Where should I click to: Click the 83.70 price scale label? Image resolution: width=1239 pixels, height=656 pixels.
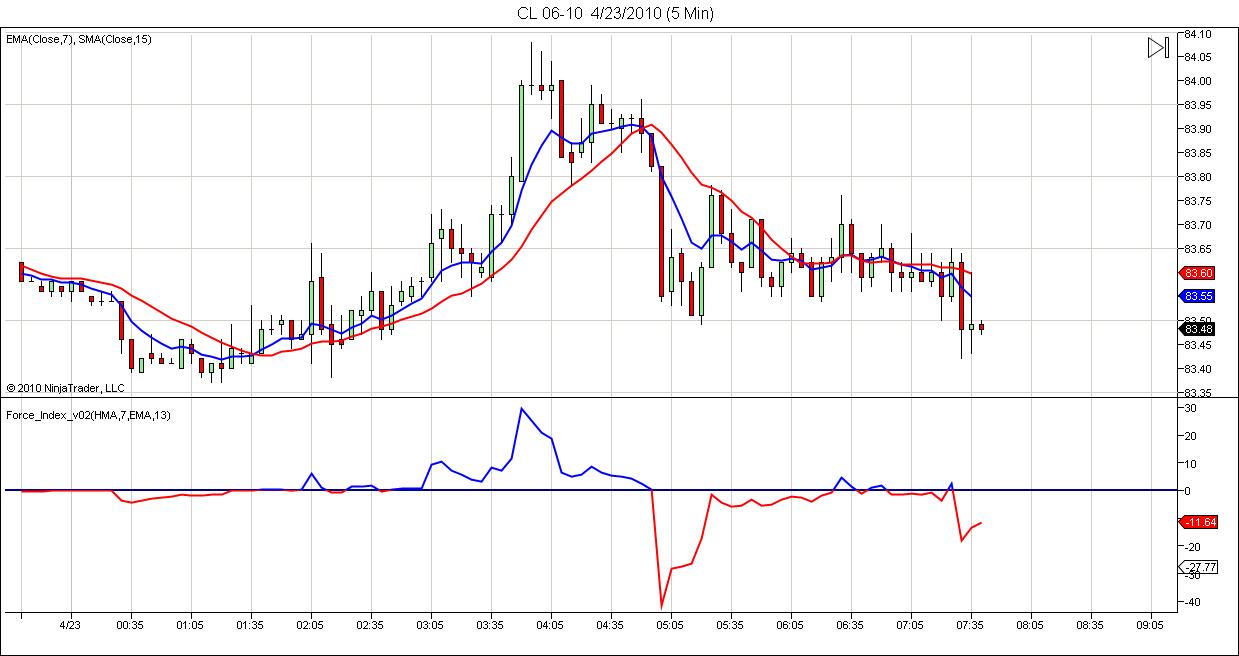1198,225
